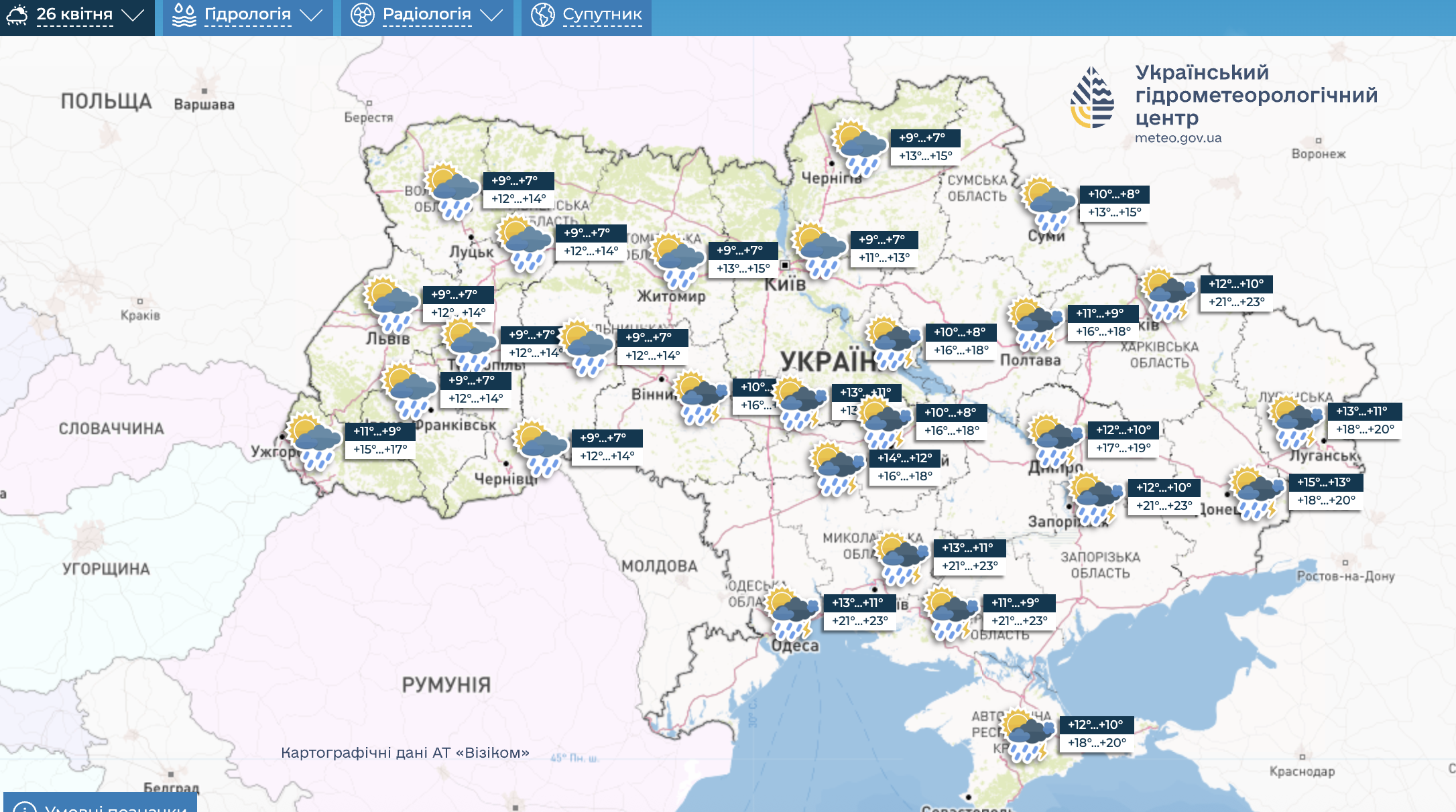Screen dimensions: 1456x812
Task: Click Луганськ forecast label +13°...+11°
Action: (1361, 411)
